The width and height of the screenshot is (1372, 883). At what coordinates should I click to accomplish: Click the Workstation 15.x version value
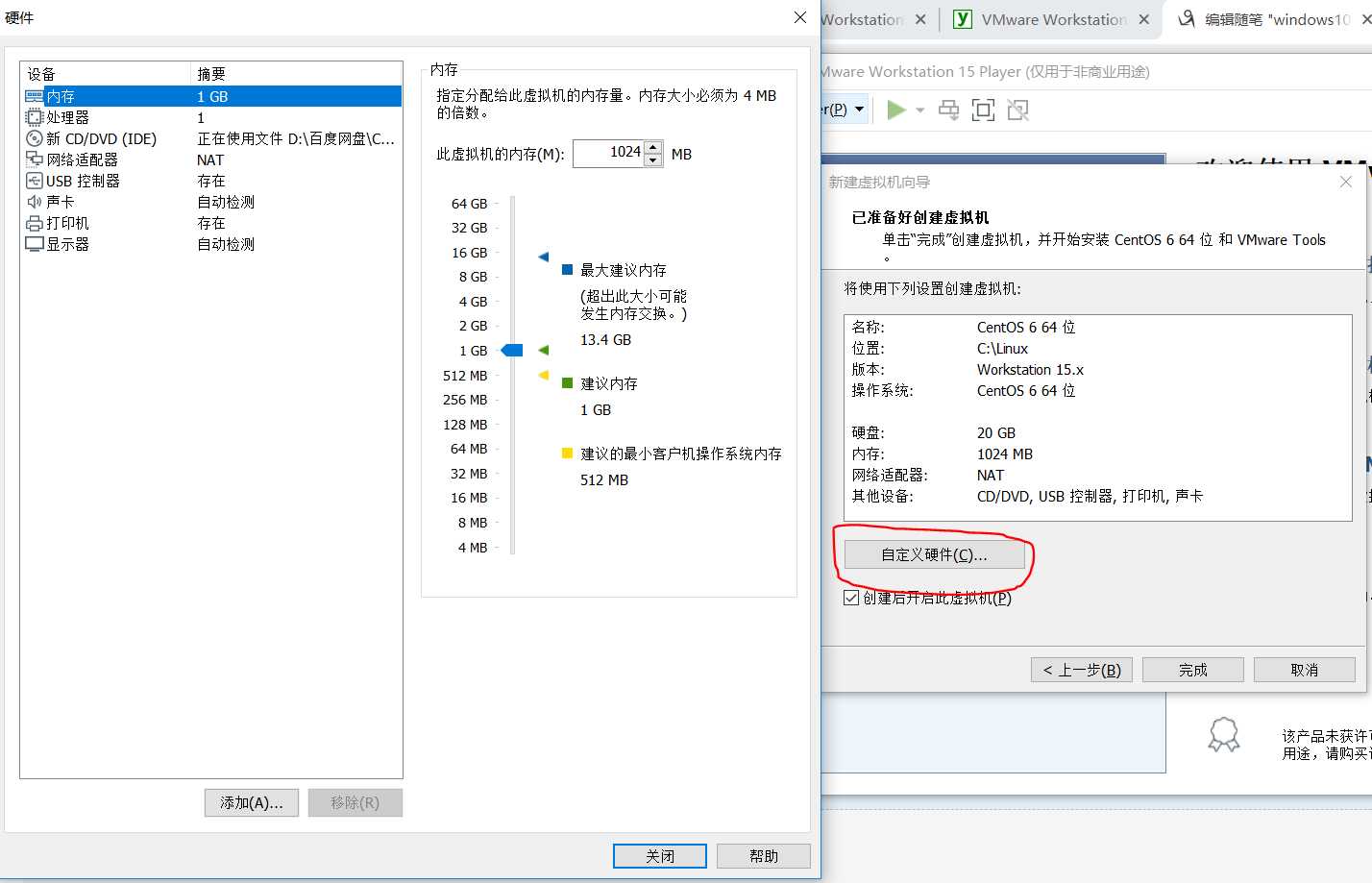coord(1030,370)
